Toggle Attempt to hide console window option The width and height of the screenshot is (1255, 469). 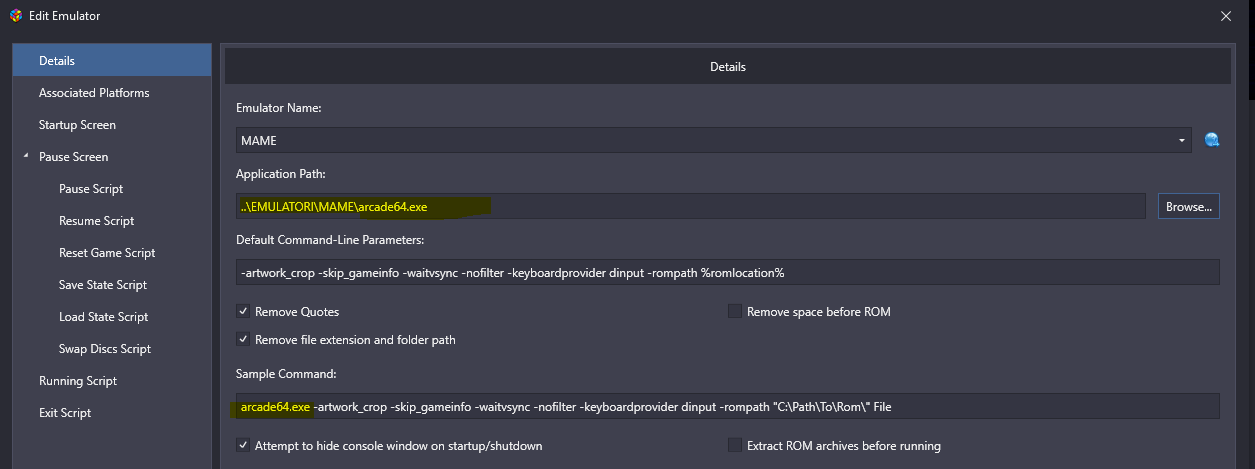[243, 445]
